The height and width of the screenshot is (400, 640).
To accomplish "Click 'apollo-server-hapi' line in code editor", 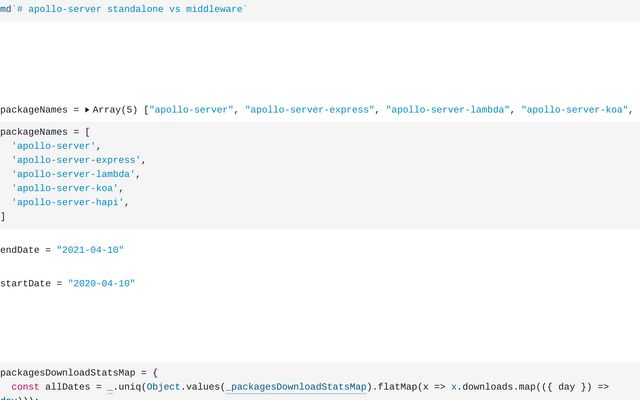I will coord(70,202).
